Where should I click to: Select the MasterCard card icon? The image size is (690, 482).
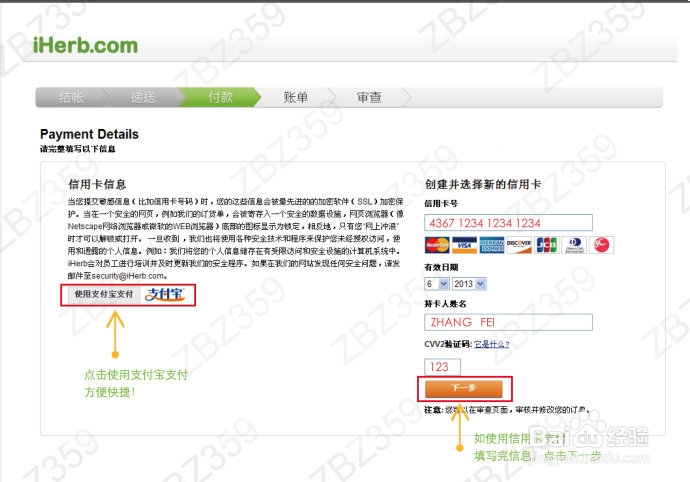tap(437, 245)
